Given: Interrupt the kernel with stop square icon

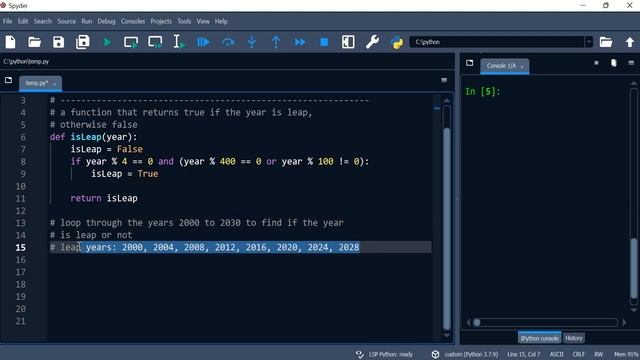Looking at the screenshot, I should pyautogui.click(x=596, y=63).
